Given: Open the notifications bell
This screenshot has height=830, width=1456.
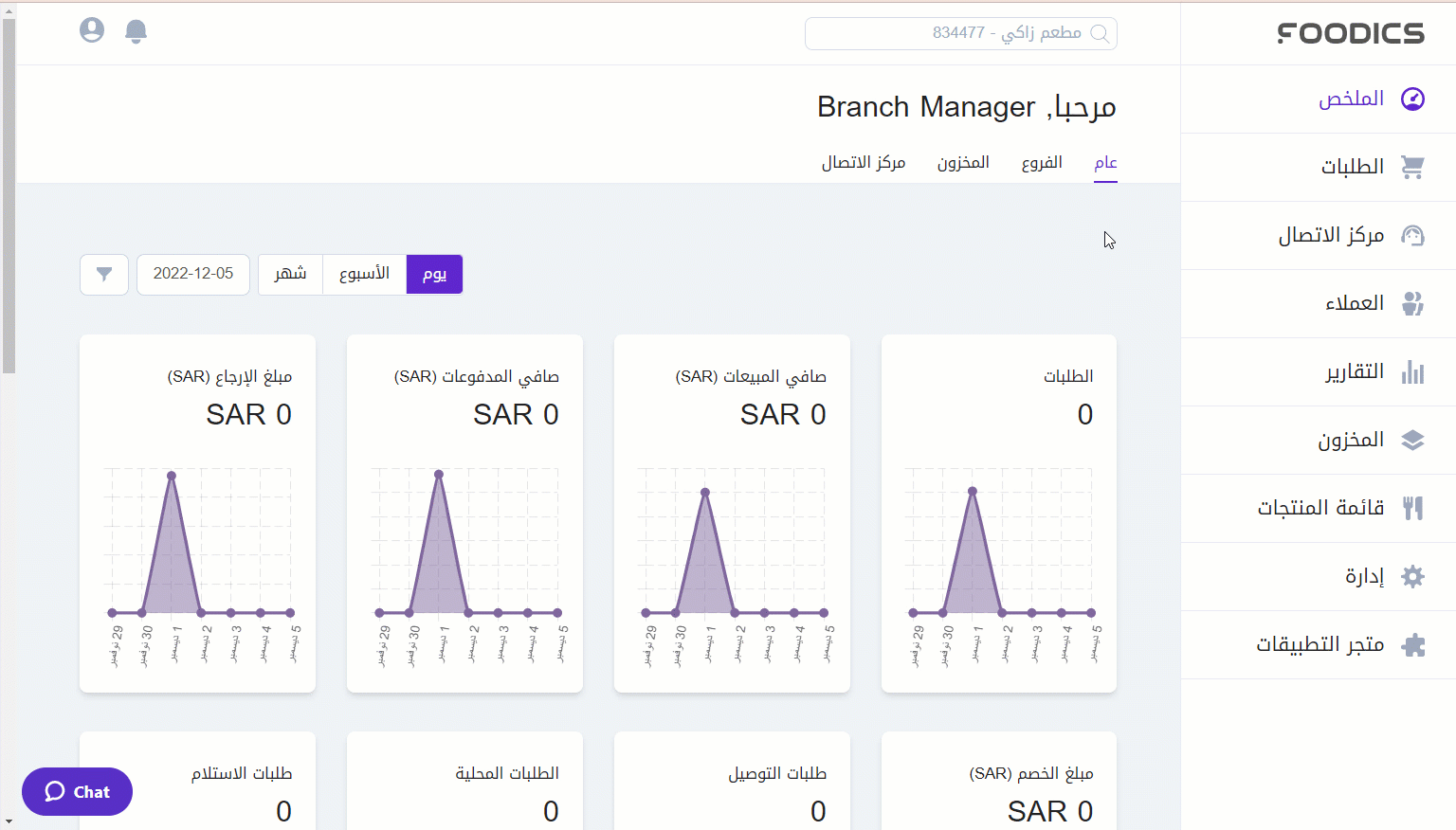Looking at the screenshot, I should tap(136, 31).
